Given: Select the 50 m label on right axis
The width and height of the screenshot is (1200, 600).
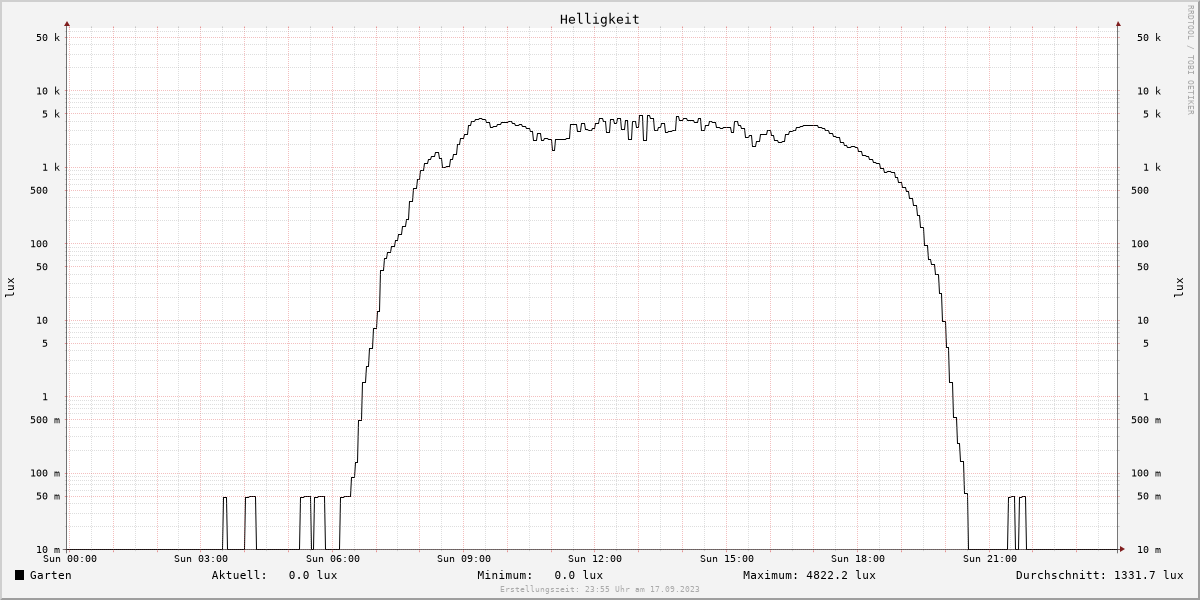Looking at the screenshot, I should [1149, 496].
